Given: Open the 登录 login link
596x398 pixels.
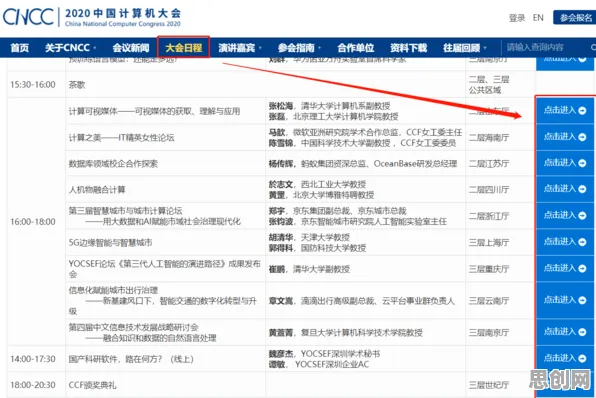Looking at the screenshot, I should (x=517, y=18).
